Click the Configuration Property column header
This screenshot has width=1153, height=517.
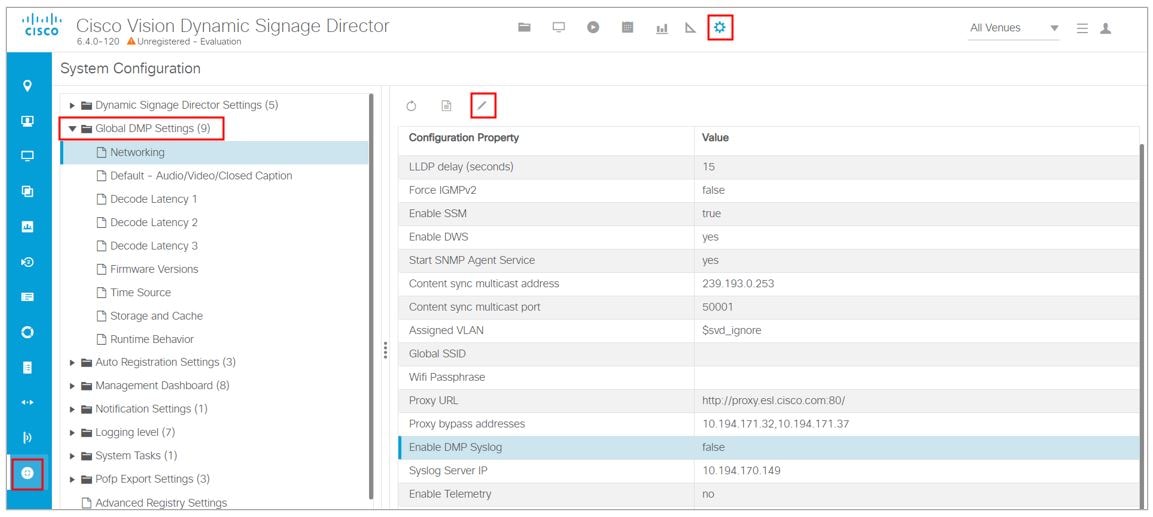tap(463, 138)
